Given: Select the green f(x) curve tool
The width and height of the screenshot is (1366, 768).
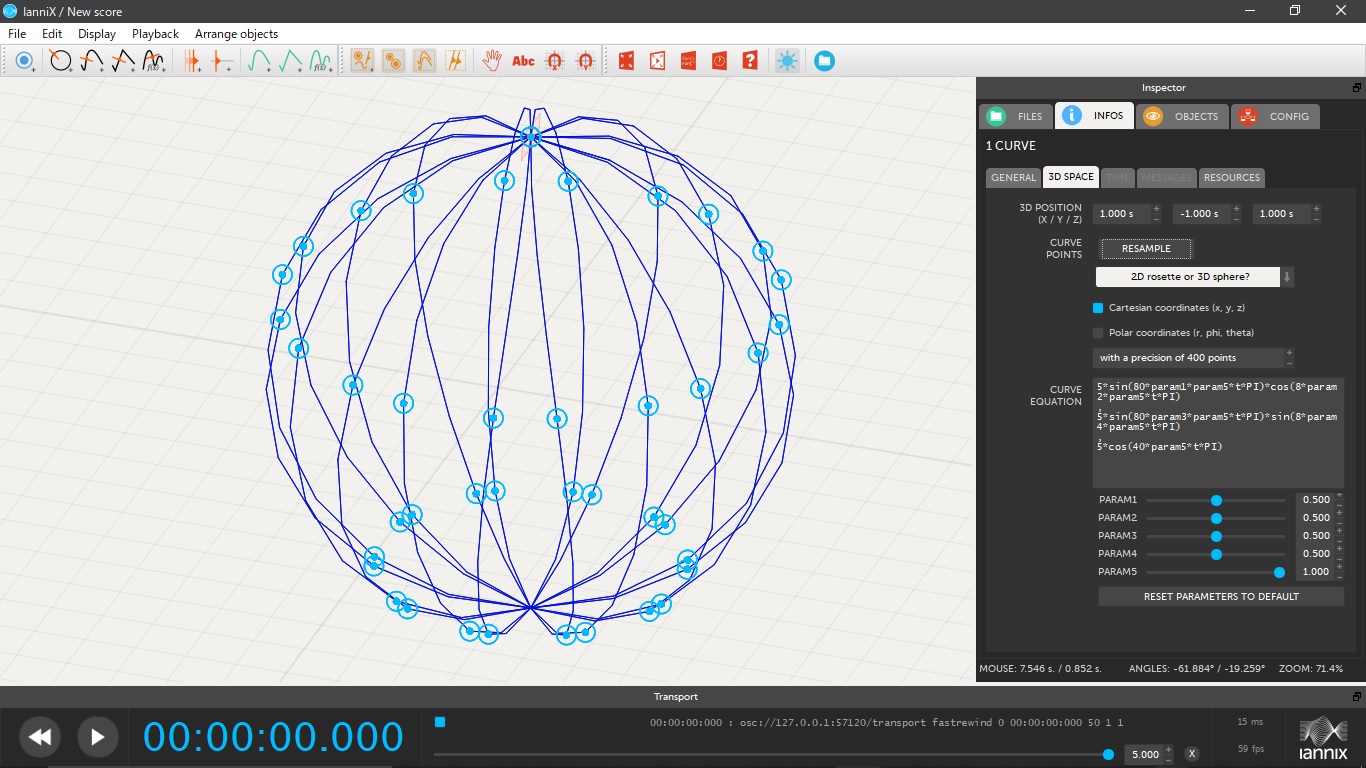Looking at the screenshot, I should 321,61.
